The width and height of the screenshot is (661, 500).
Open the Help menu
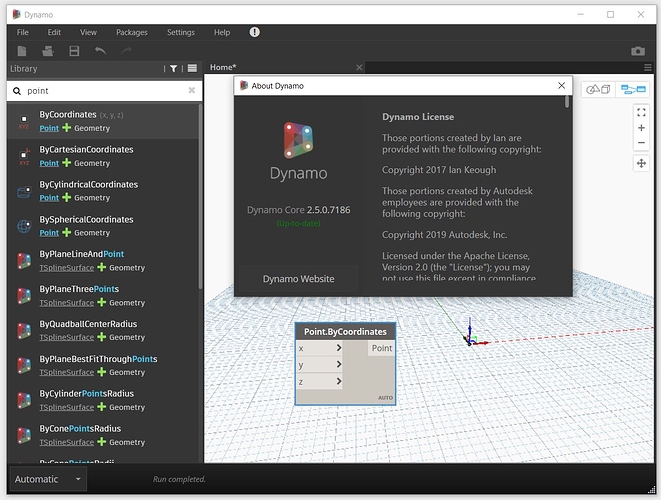coord(222,32)
